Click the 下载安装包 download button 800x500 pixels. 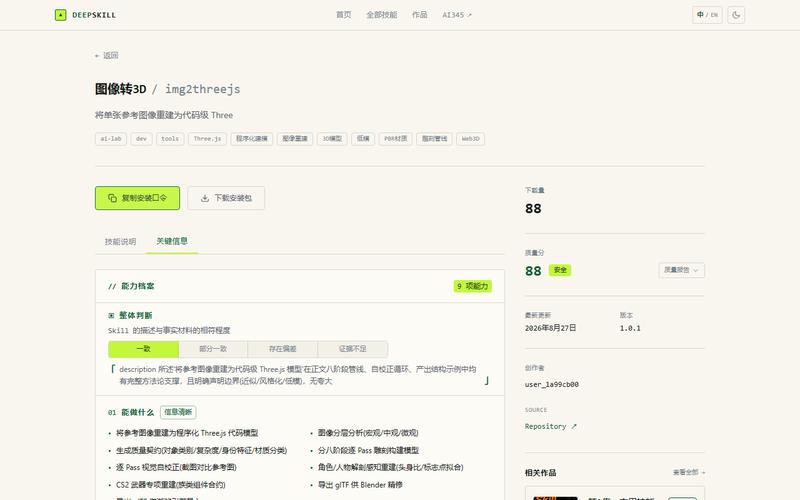(226, 198)
